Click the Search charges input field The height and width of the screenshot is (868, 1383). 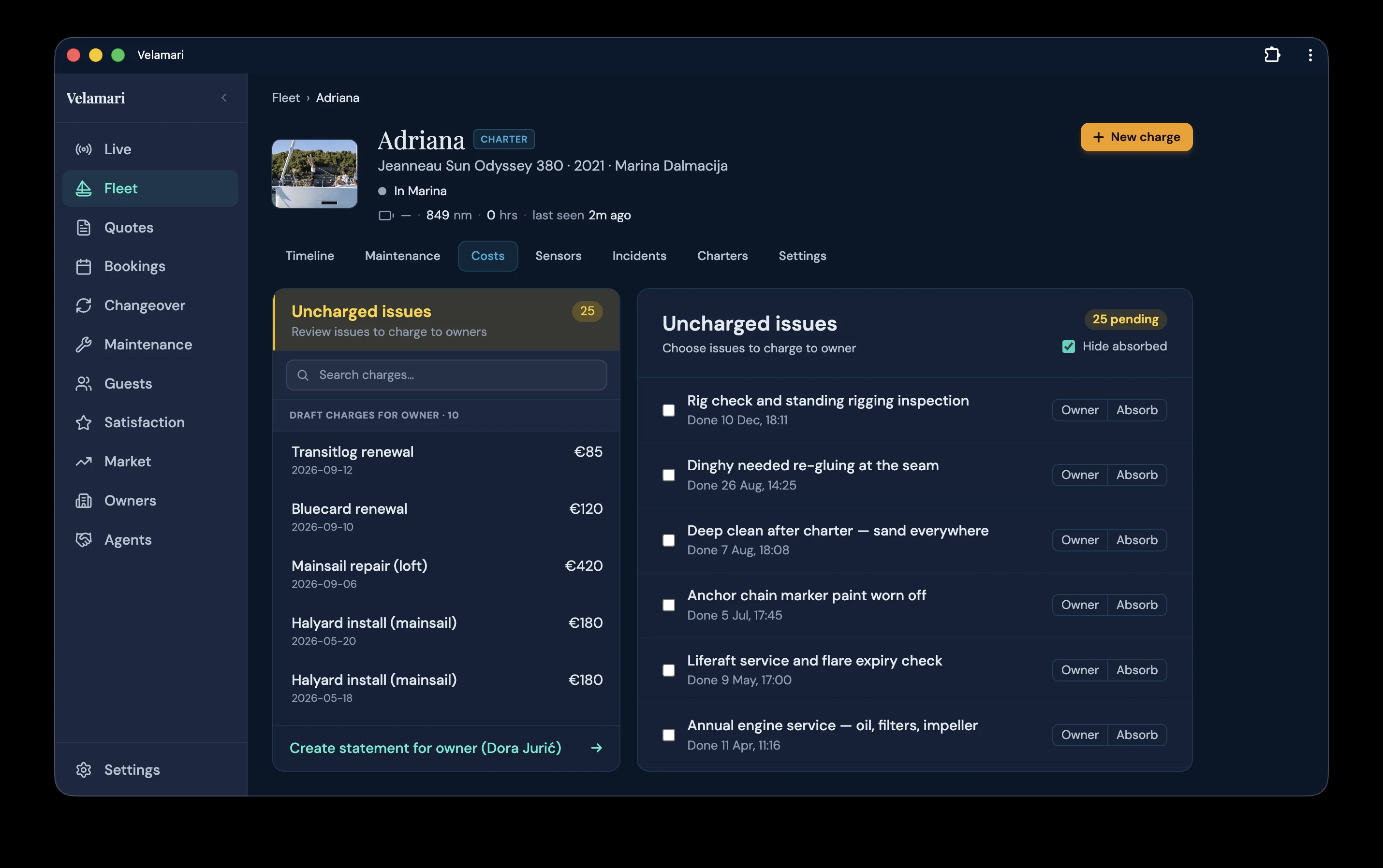tap(446, 375)
